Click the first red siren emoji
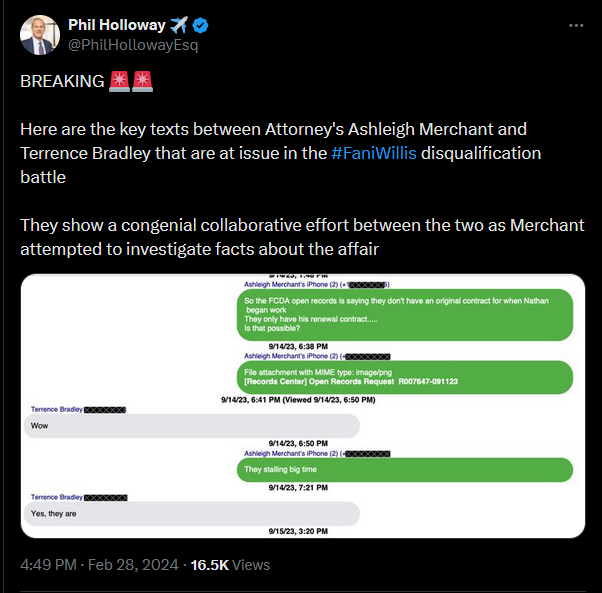602x593 pixels. pos(121,81)
